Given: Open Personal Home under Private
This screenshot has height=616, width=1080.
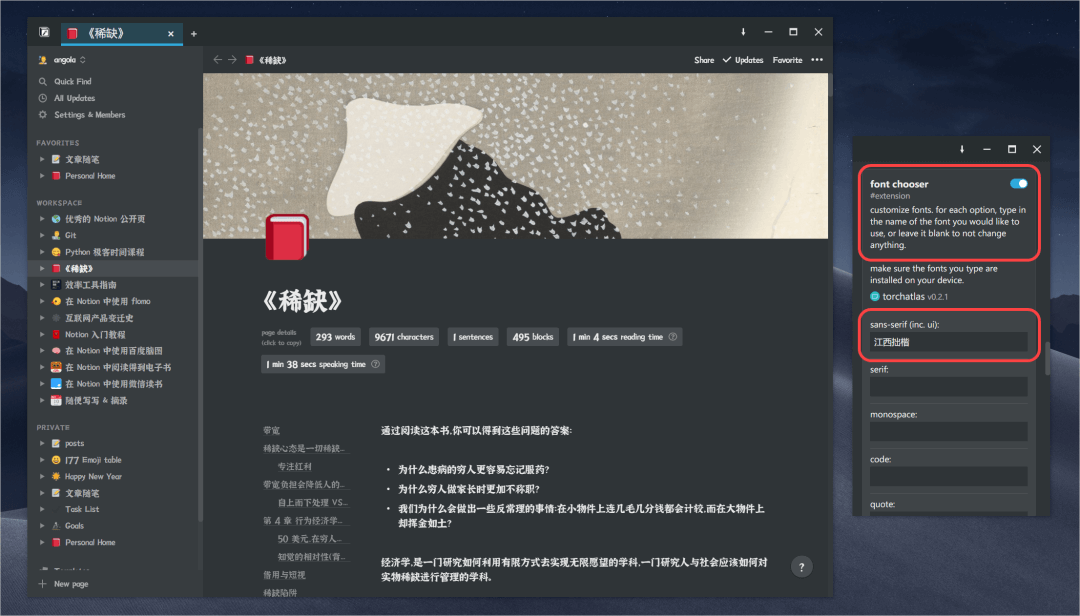Looking at the screenshot, I should point(90,542).
